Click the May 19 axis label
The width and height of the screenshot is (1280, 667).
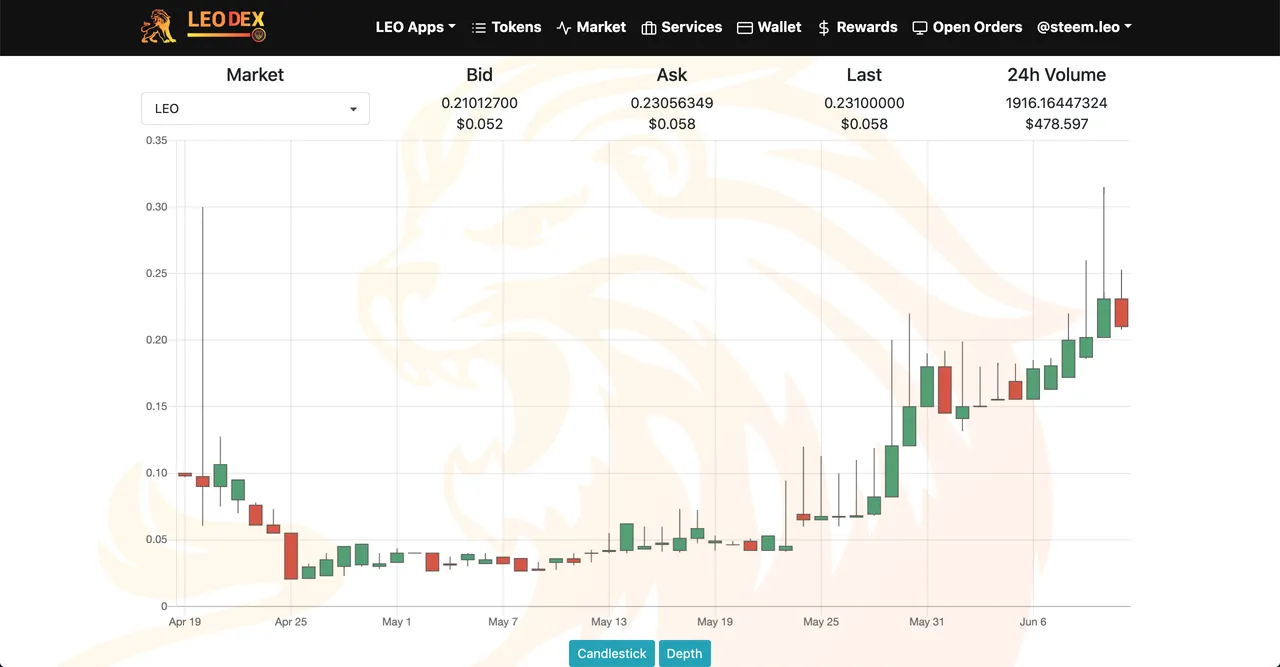click(715, 622)
